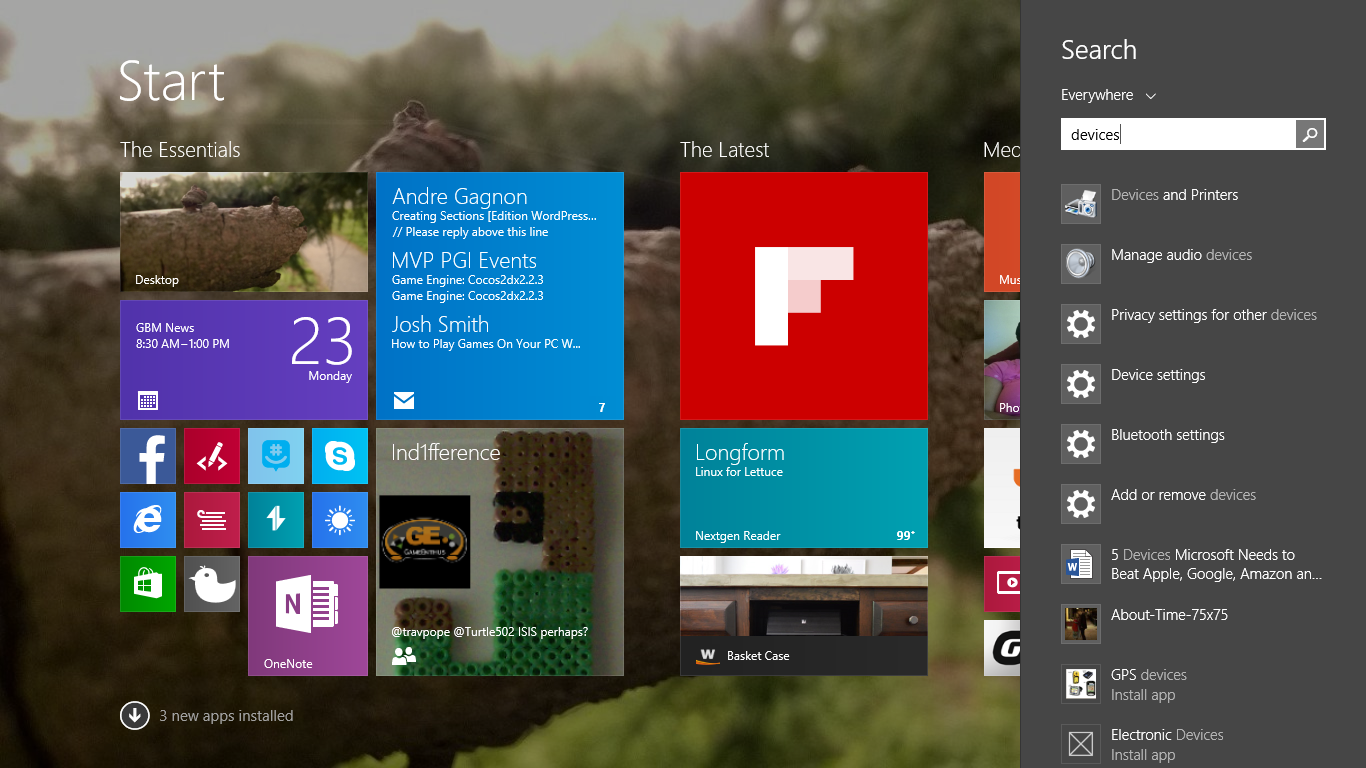
Task: Open Manage audio devices result
Action: pos(1193,264)
